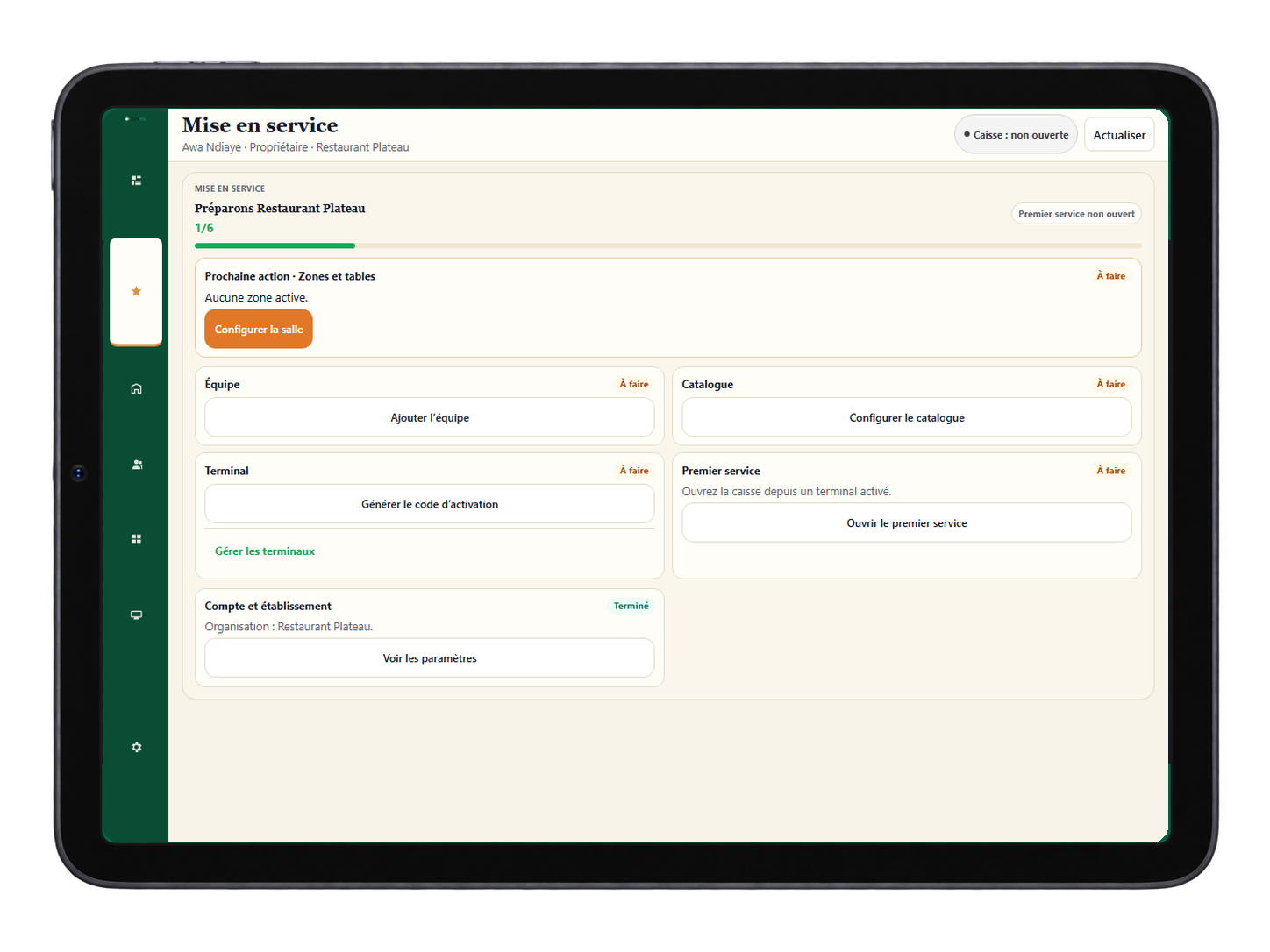Click the 'Premier service non ouvert' badge
The width and height of the screenshot is (1270, 952).
(x=1076, y=214)
